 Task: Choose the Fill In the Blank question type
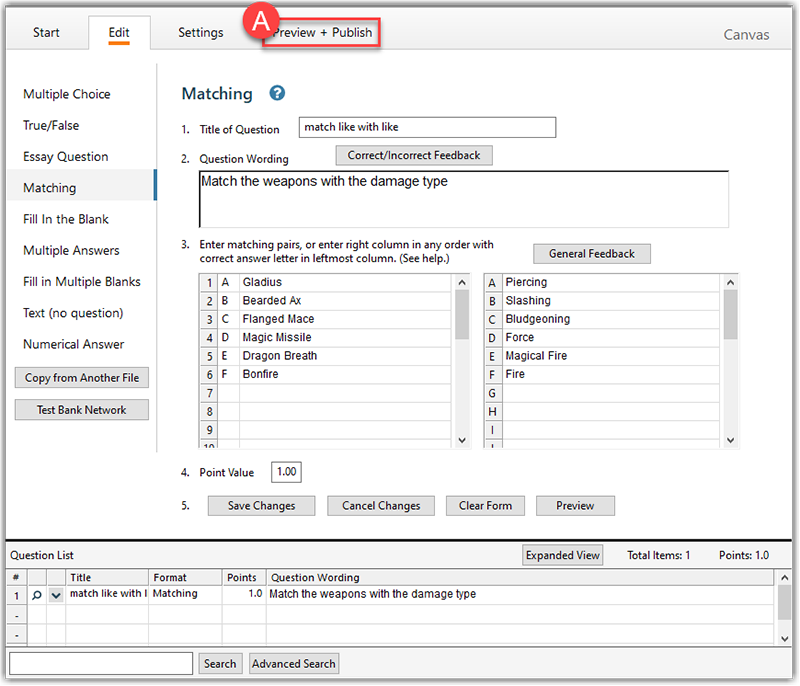(x=66, y=219)
